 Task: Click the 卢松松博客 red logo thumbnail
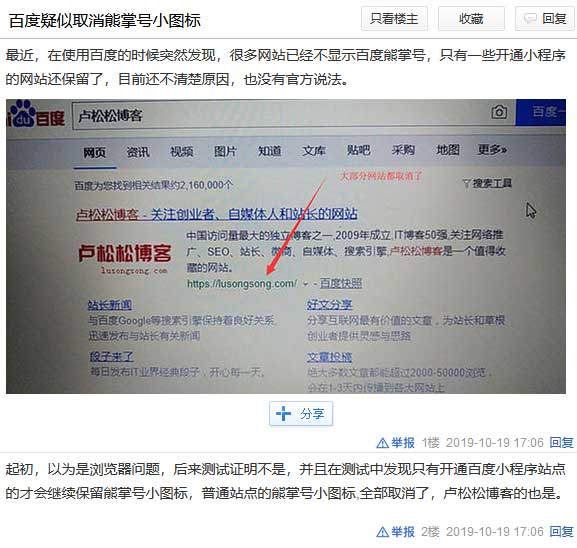[x=125, y=259]
